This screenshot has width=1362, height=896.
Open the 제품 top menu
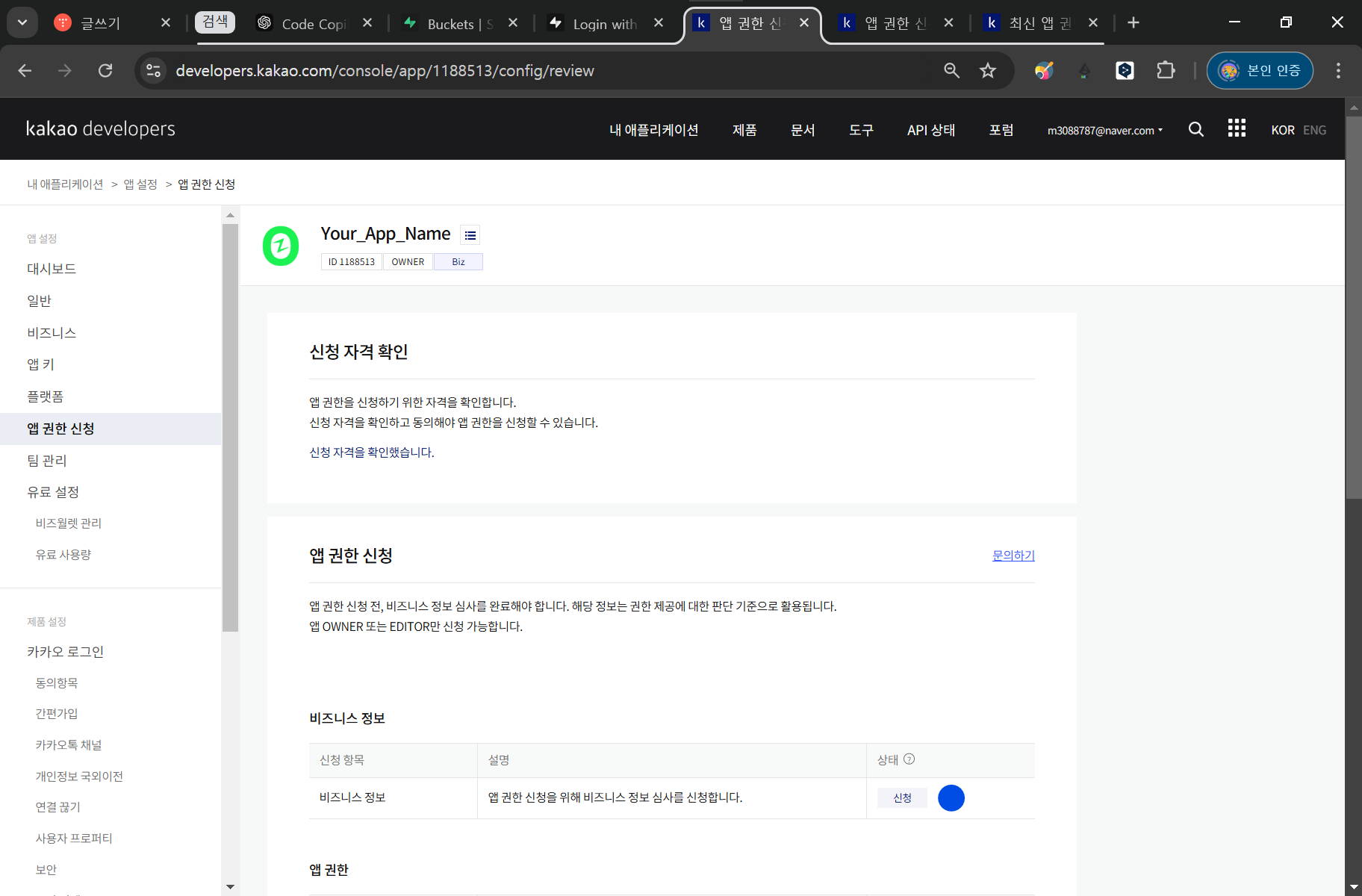pyautogui.click(x=744, y=130)
